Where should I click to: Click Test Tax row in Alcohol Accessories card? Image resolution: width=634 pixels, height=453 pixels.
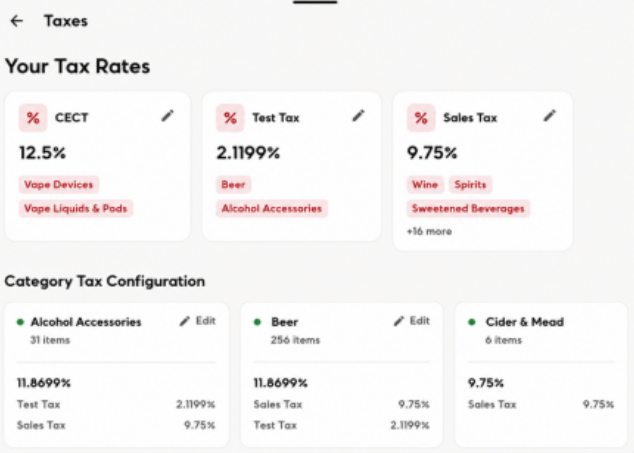point(116,404)
